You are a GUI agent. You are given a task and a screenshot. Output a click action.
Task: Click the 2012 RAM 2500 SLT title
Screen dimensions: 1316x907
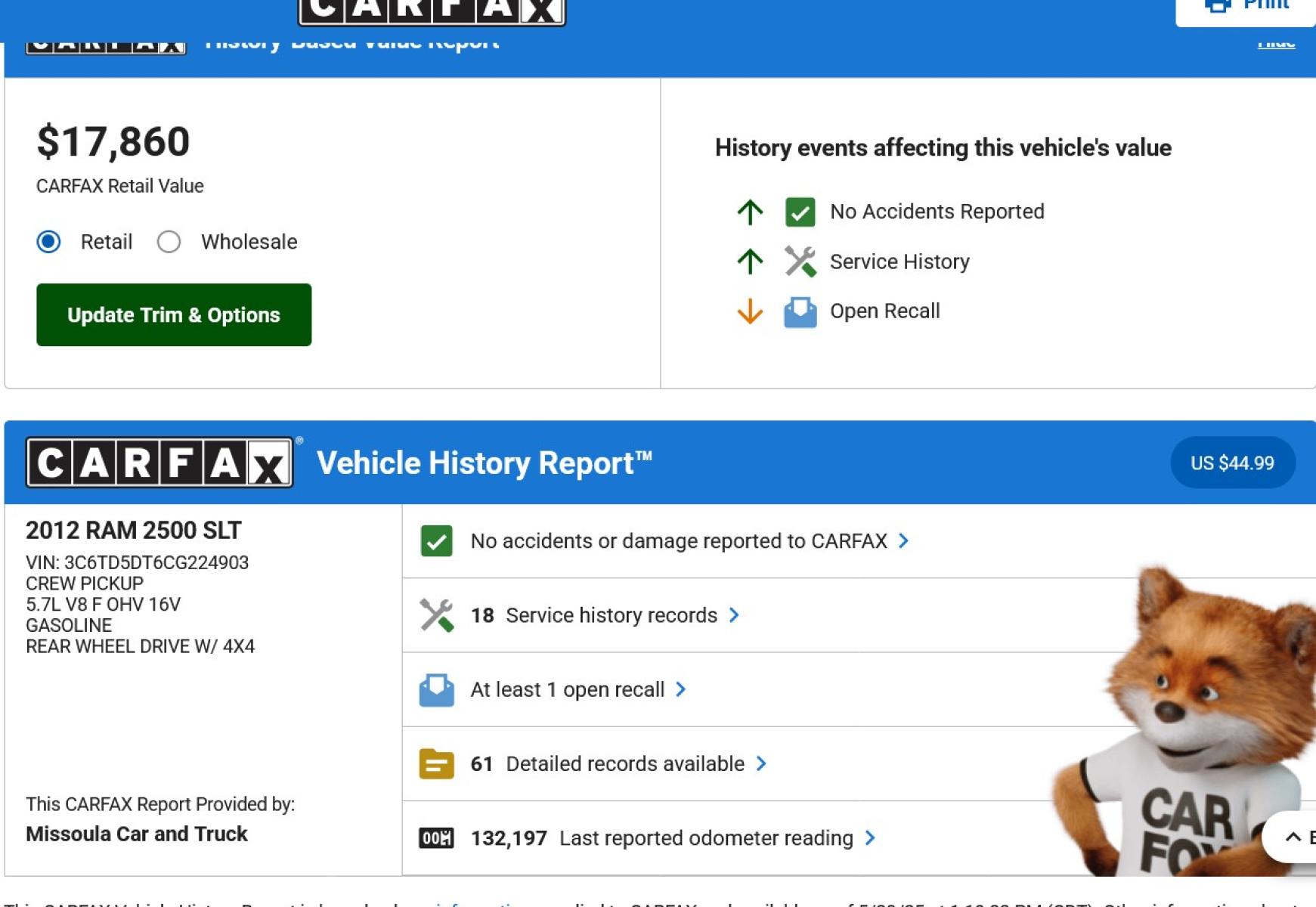[x=134, y=531]
